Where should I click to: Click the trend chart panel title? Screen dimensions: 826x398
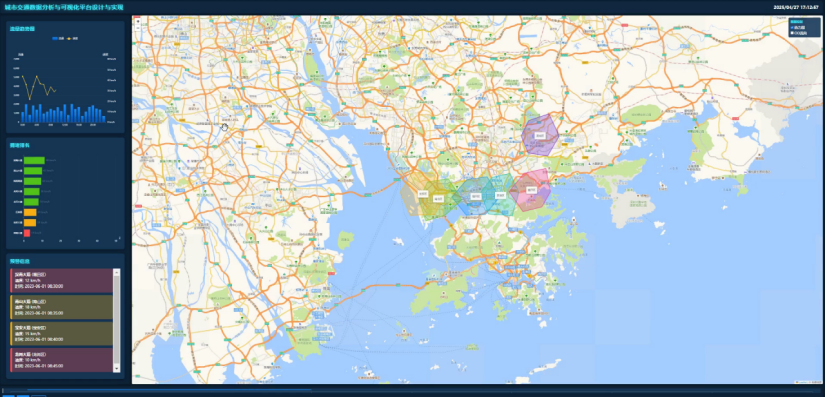pos(22,28)
